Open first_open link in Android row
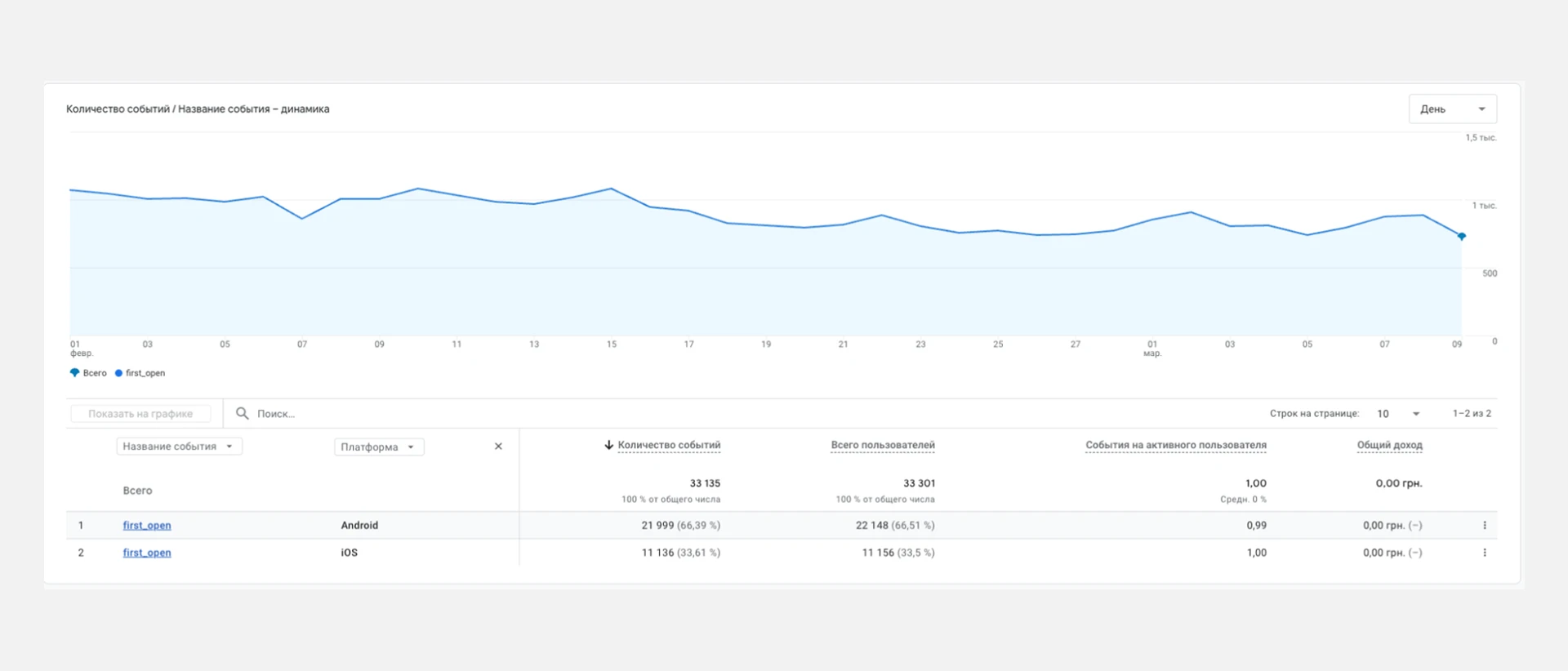The height and width of the screenshot is (671, 1568). (x=147, y=526)
